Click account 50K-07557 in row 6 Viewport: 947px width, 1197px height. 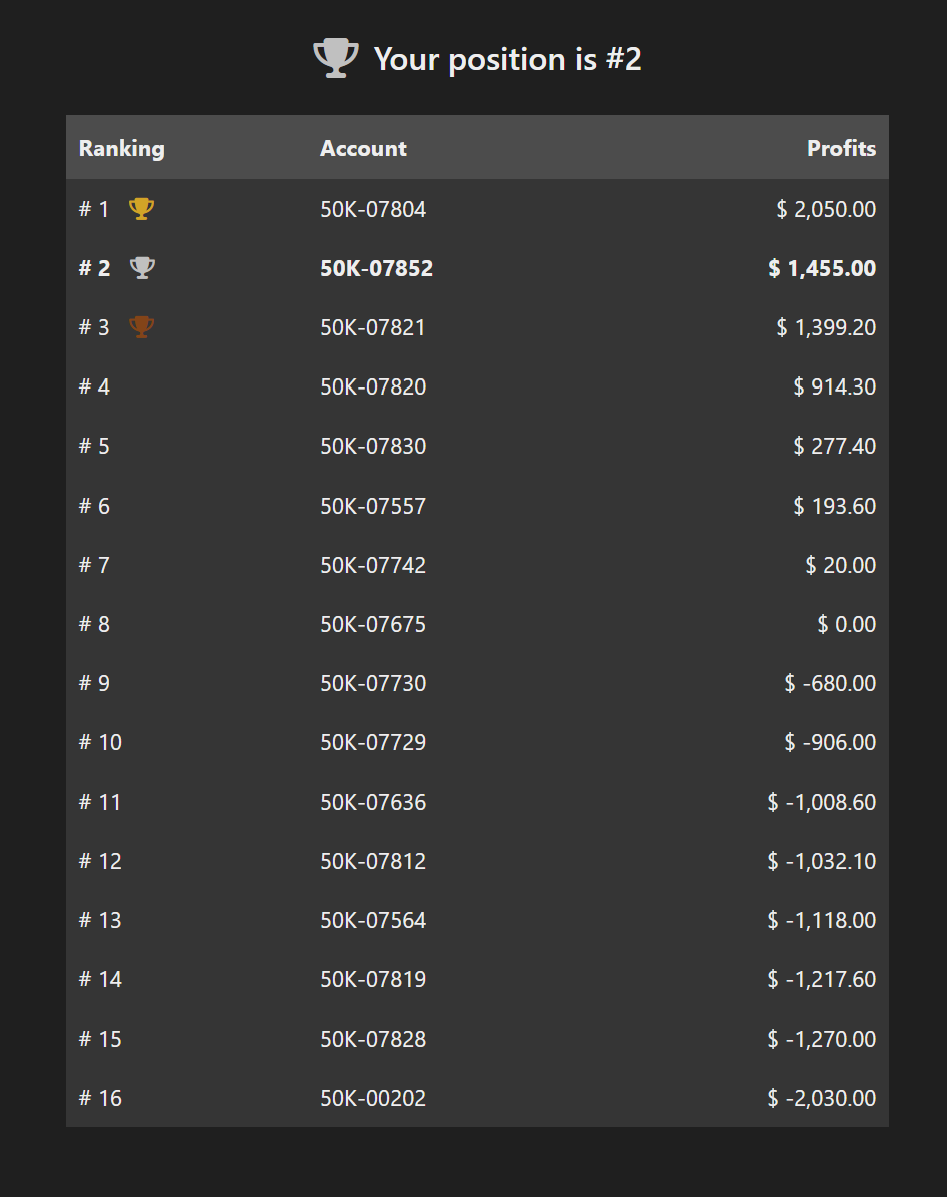coord(373,506)
